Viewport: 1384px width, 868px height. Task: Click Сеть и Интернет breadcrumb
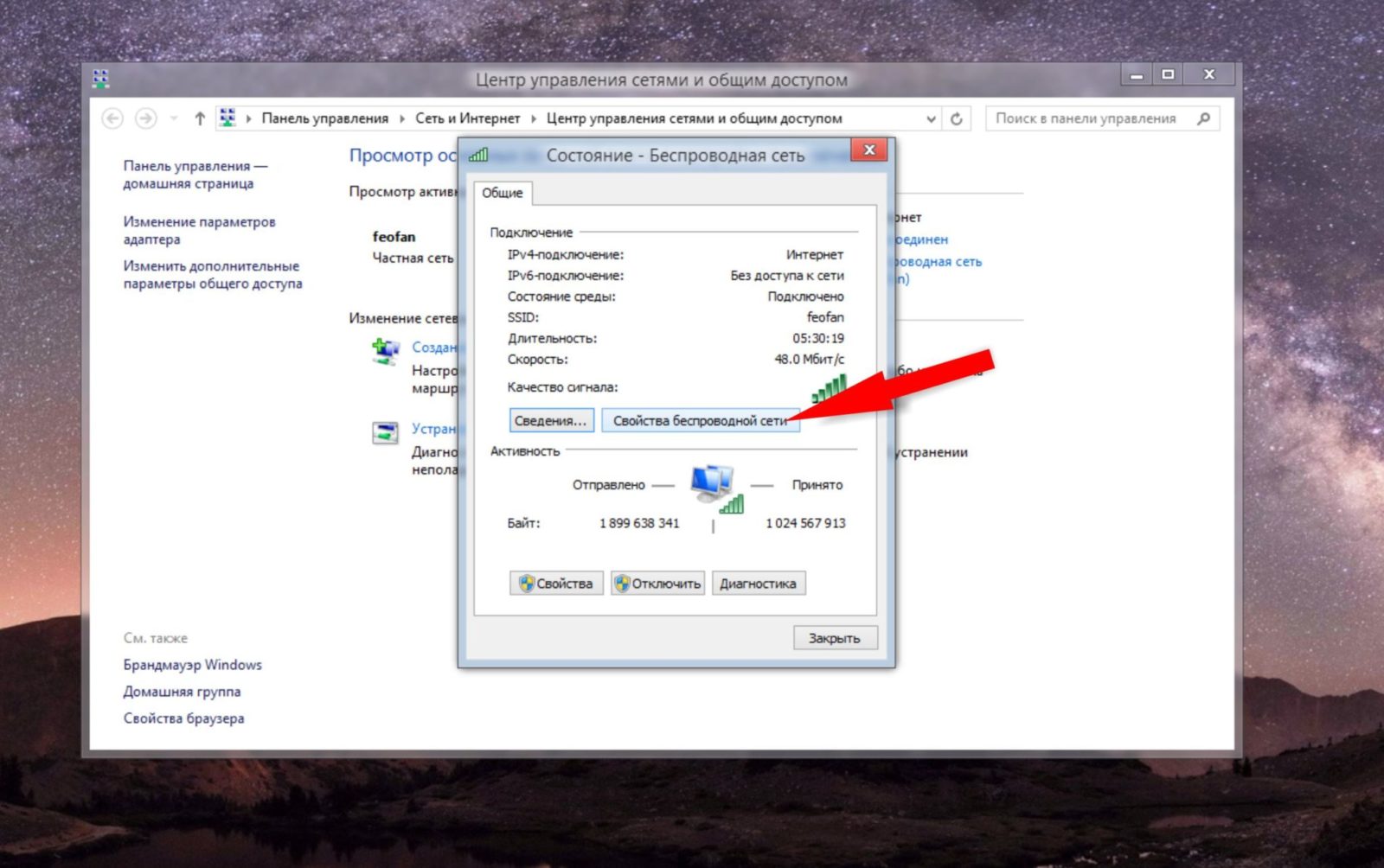tap(468, 118)
